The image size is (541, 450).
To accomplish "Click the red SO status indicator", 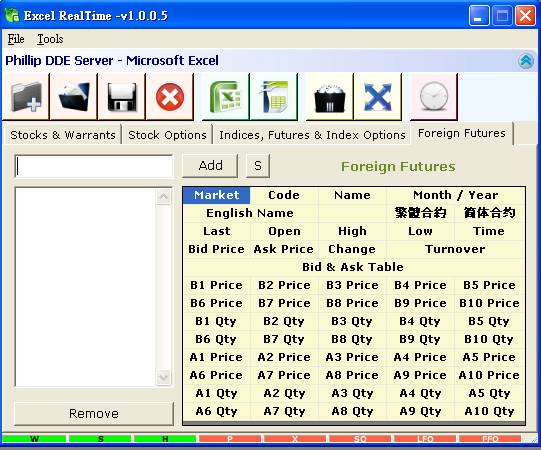I will pyautogui.click(x=360, y=439).
